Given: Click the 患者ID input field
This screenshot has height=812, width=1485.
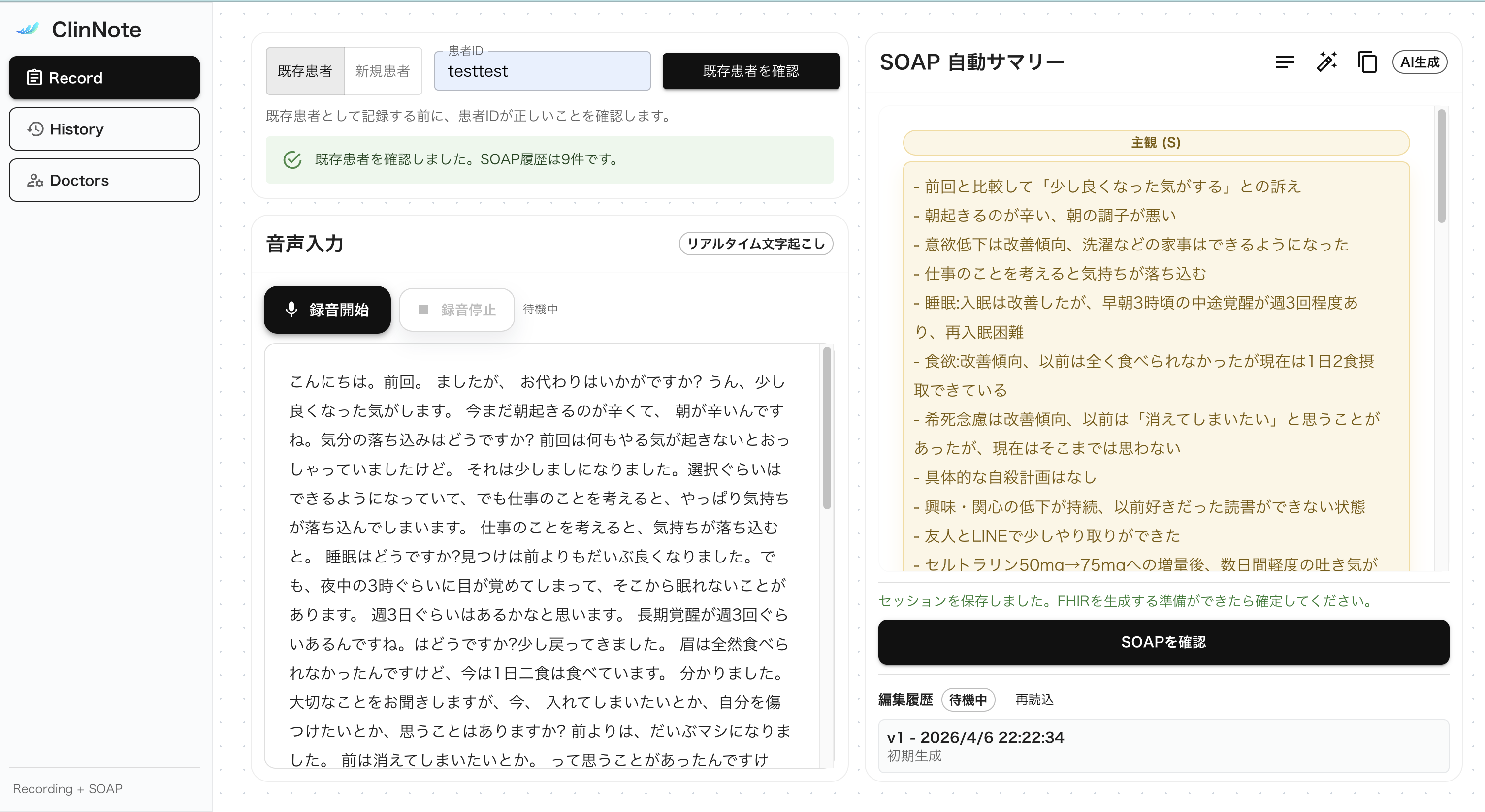Looking at the screenshot, I should pyautogui.click(x=543, y=71).
